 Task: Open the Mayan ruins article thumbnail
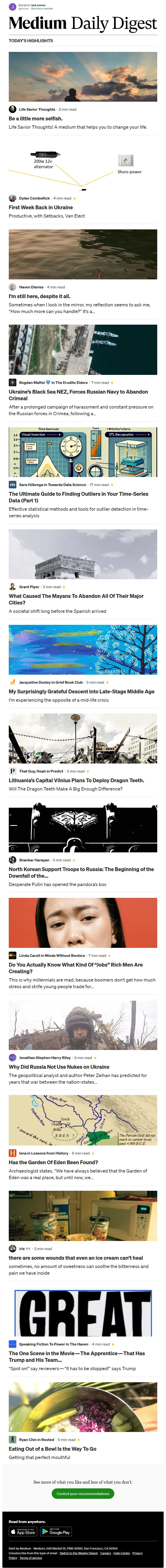click(83, 554)
